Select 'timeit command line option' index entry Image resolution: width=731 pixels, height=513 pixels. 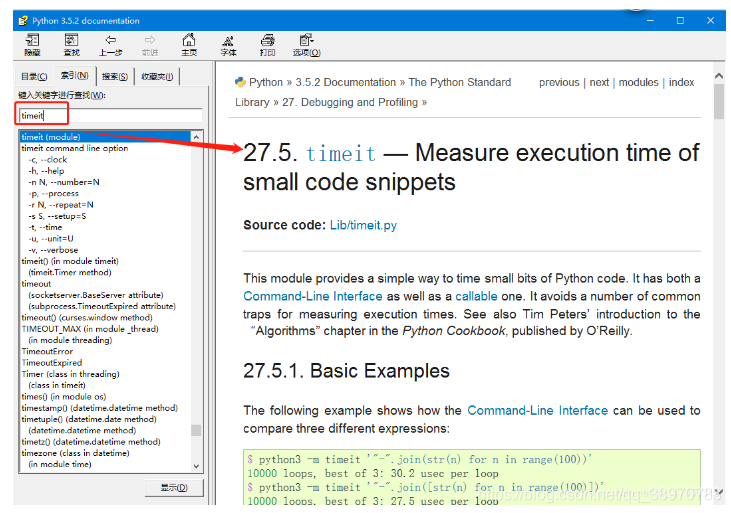coord(75,148)
